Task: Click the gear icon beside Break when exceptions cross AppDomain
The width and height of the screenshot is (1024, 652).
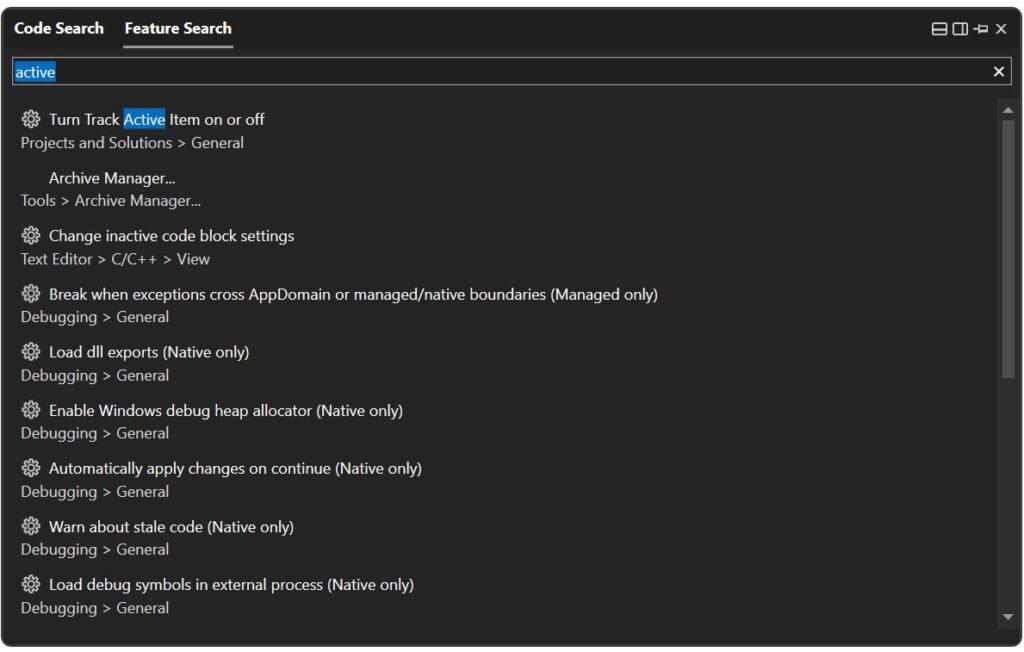Action: pos(30,294)
